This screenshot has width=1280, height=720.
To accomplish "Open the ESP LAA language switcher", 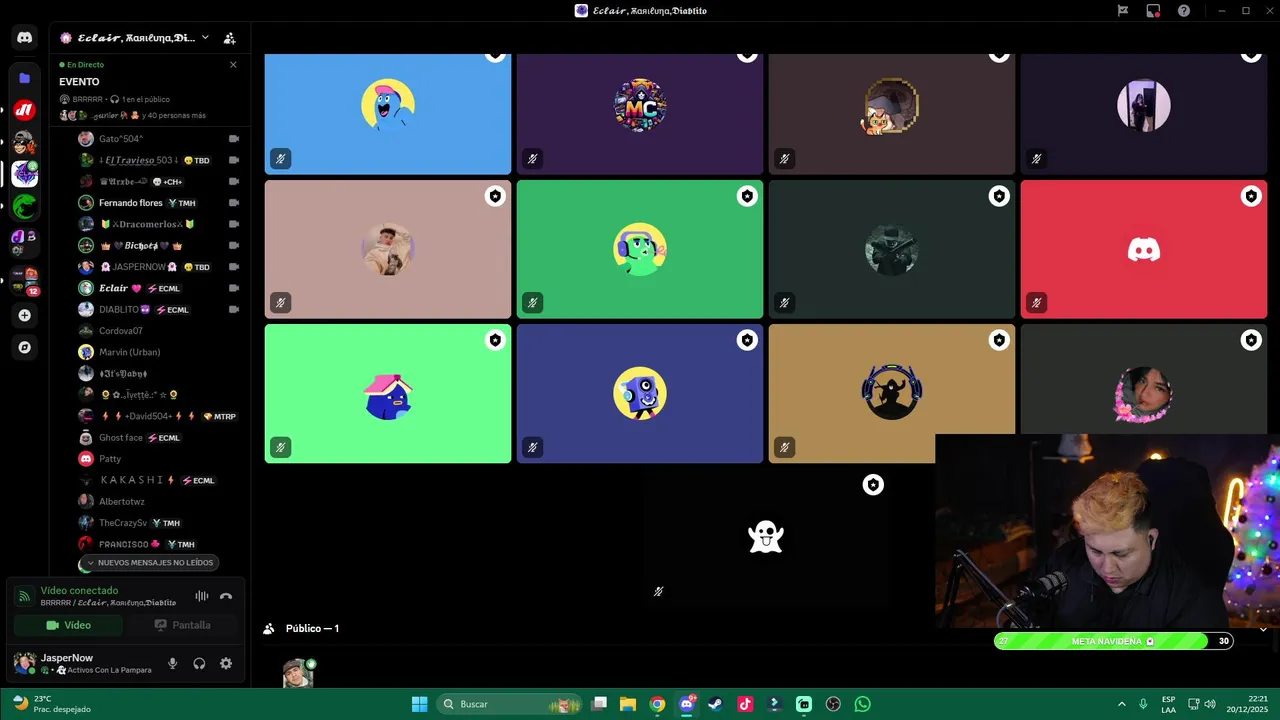I will coord(1169,704).
